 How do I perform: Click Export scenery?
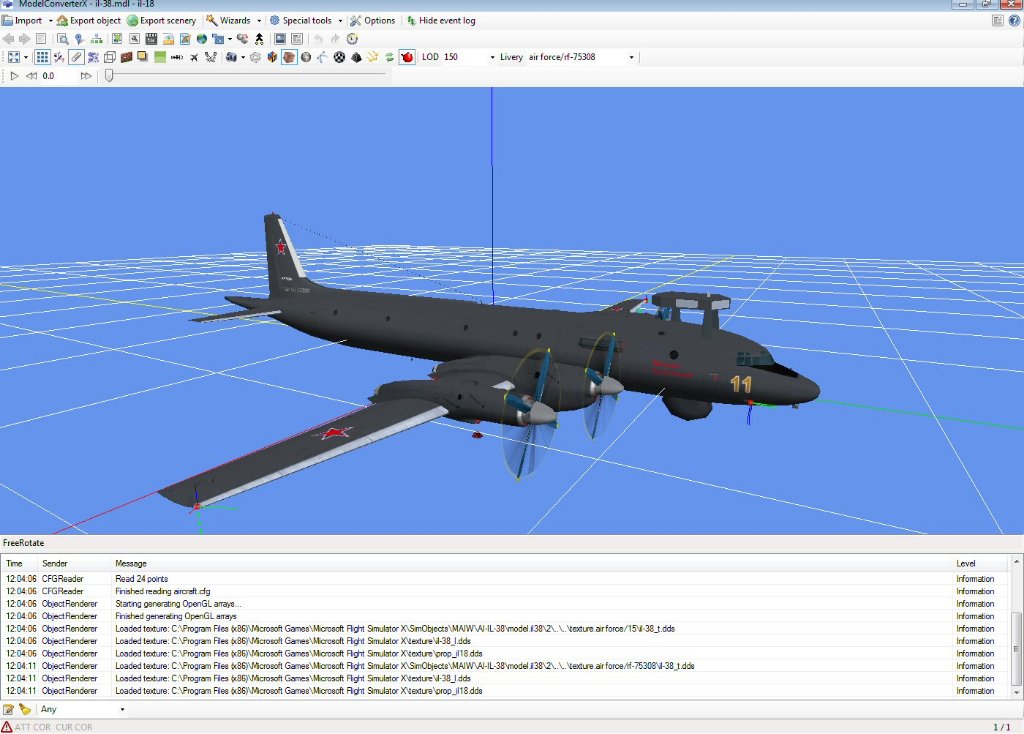pos(161,20)
